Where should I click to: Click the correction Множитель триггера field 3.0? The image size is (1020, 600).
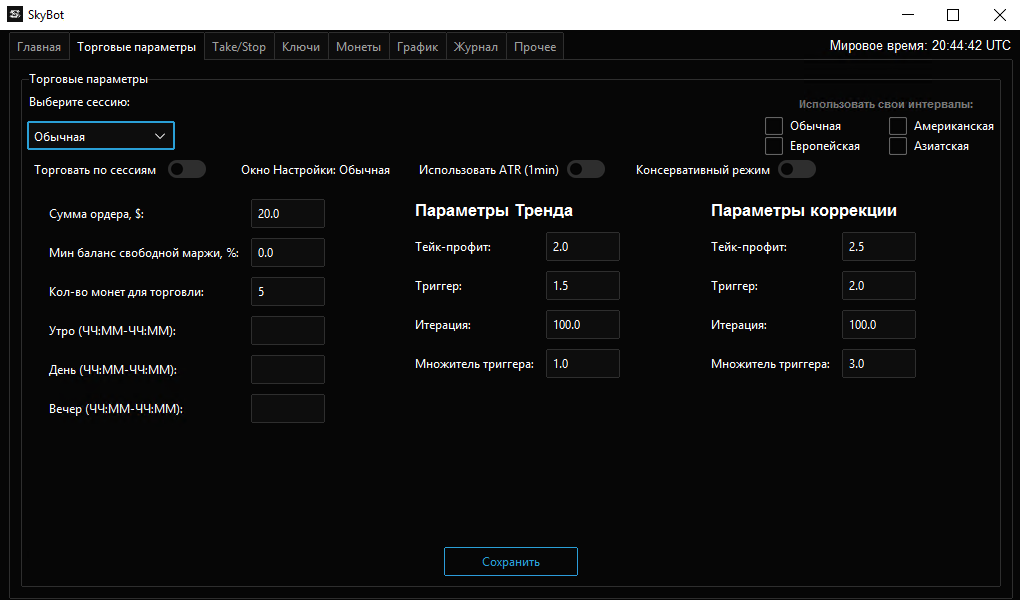(879, 364)
